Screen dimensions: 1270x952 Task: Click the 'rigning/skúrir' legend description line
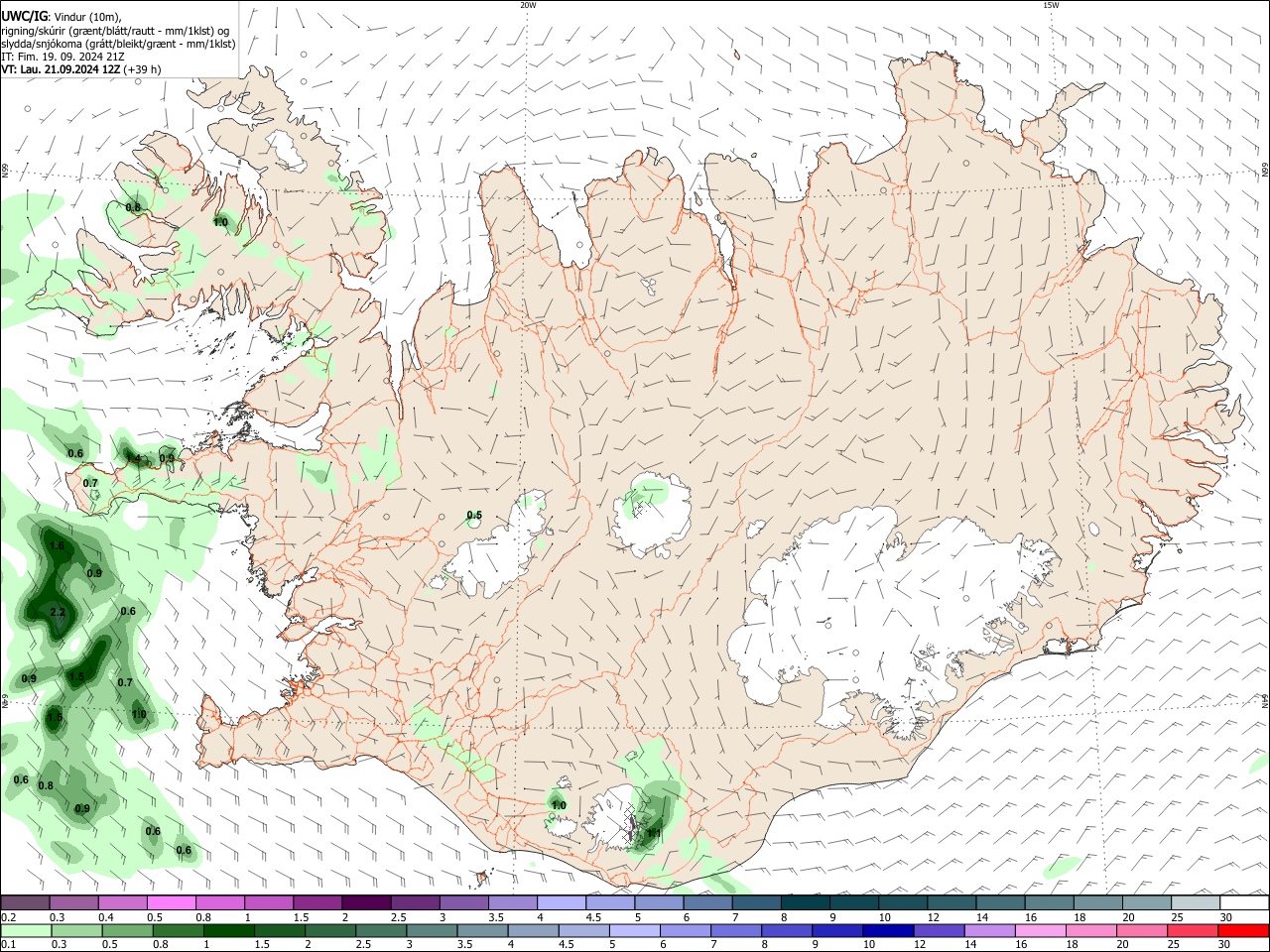[116, 30]
